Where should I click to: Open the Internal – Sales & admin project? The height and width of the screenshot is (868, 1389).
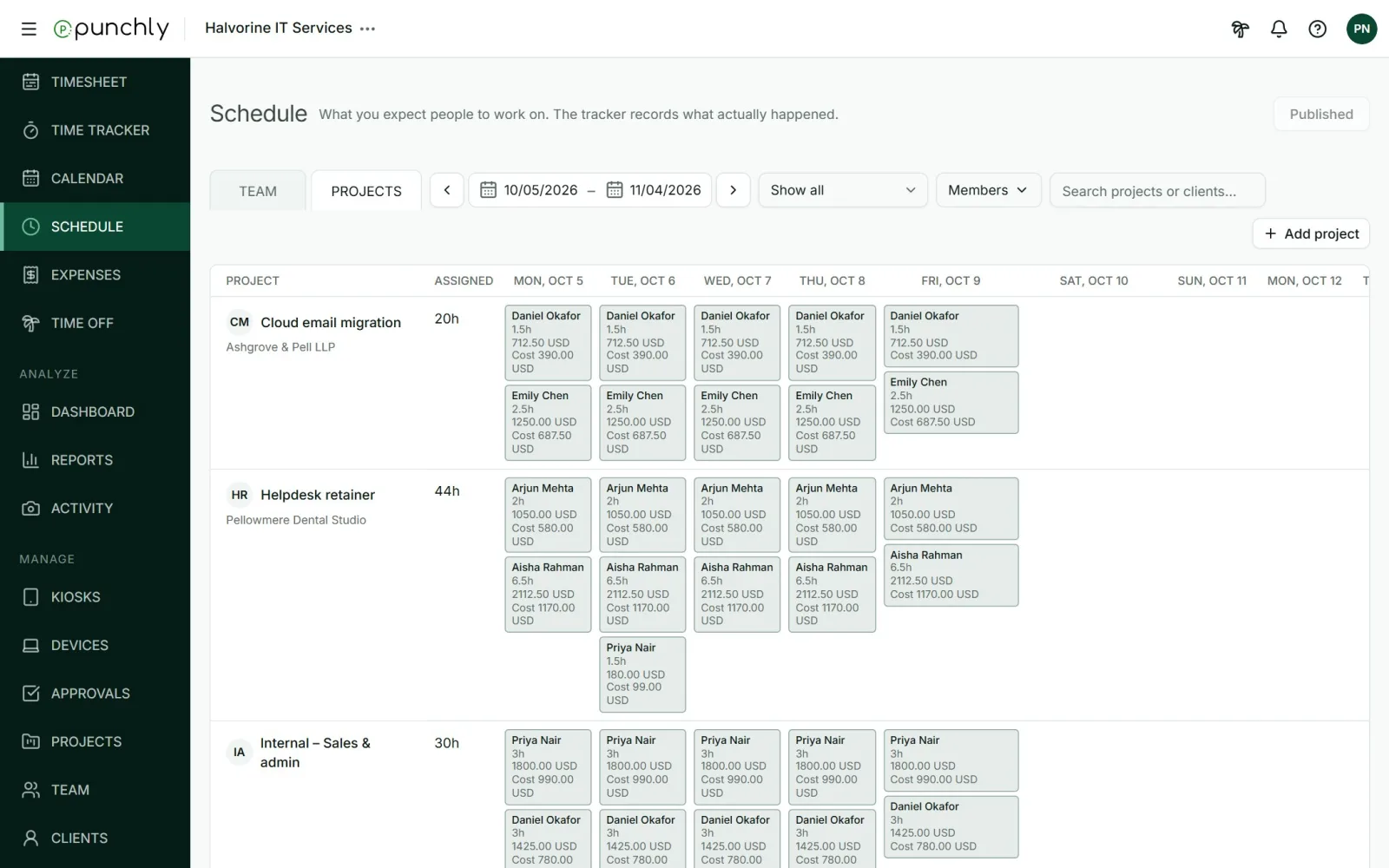315,753
